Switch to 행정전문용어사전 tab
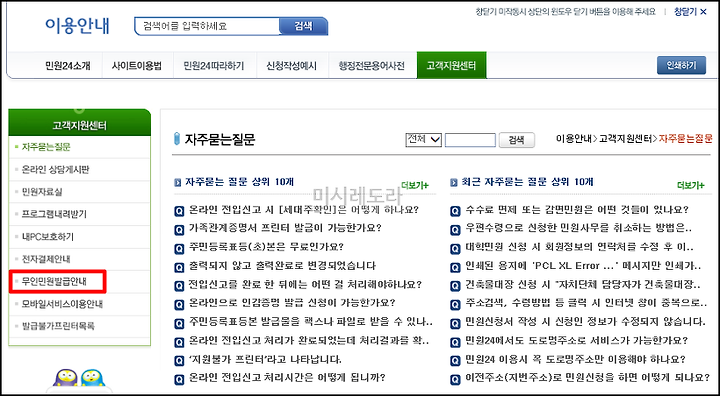Viewport: 720px width, 396px height. [x=371, y=66]
